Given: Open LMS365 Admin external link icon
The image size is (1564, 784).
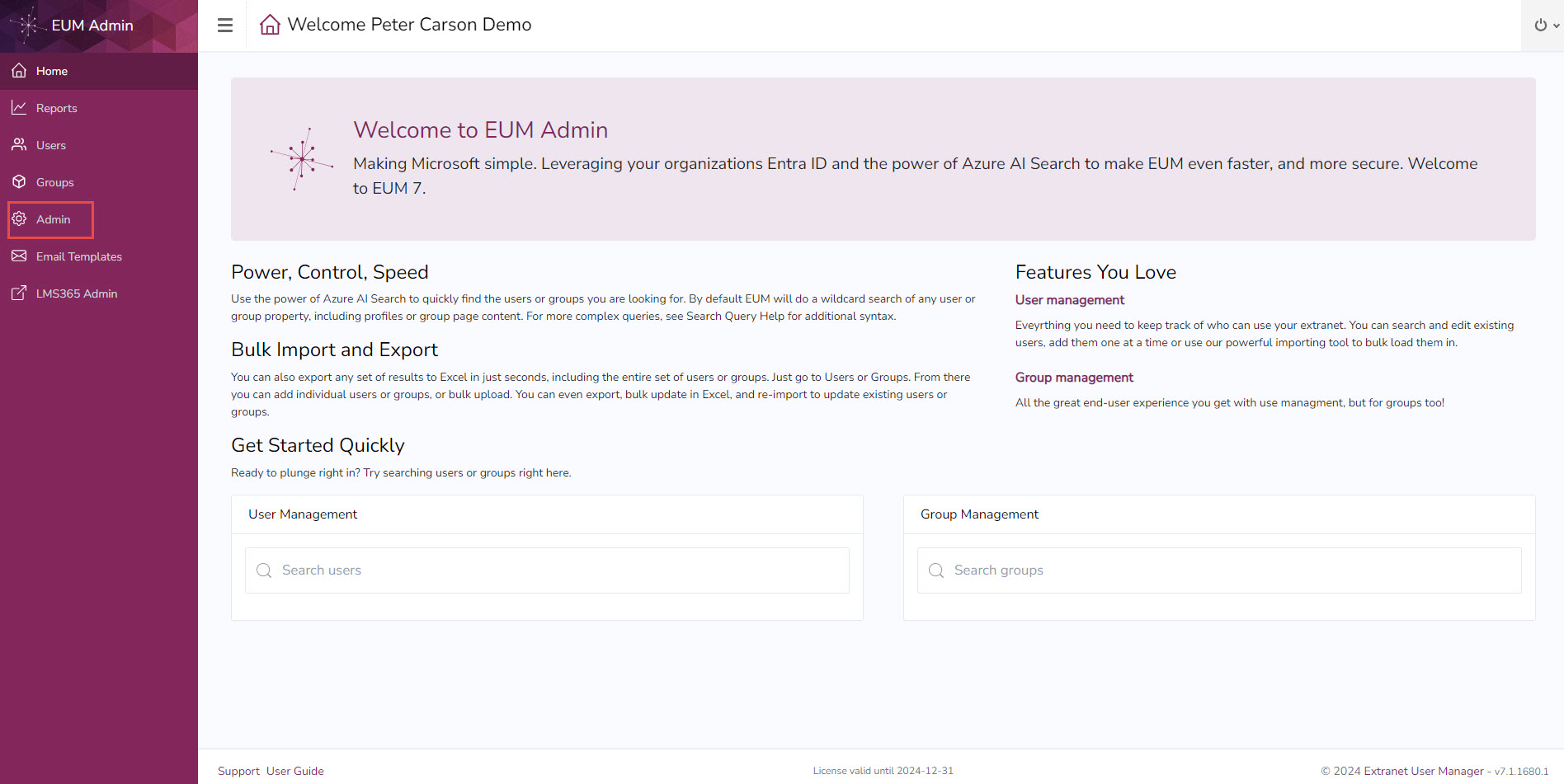Looking at the screenshot, I should pos(19,293).
